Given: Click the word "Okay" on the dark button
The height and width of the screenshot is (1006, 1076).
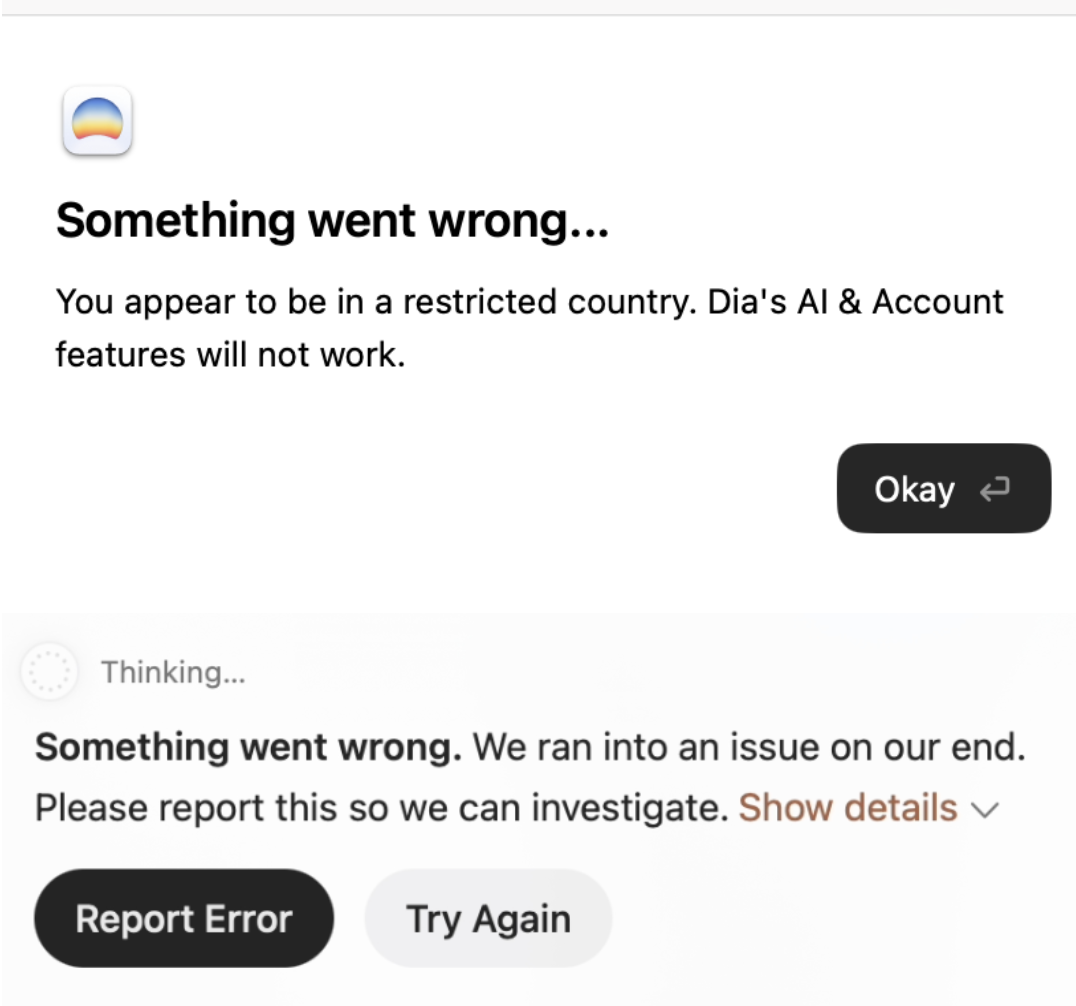Looking at the screenshot, I should [914, 489].
